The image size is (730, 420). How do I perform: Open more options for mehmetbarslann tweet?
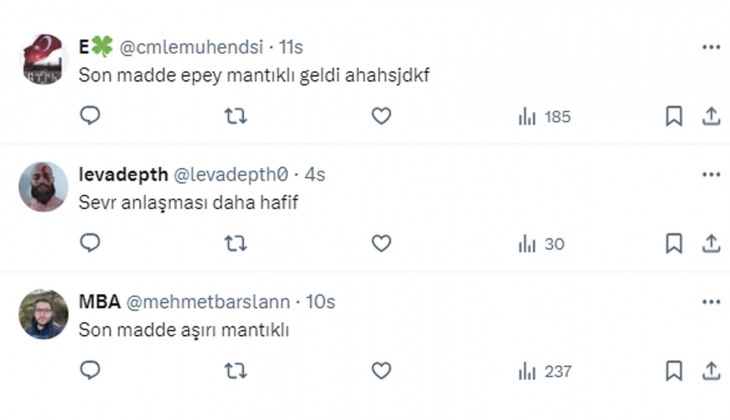pos(711,301)
